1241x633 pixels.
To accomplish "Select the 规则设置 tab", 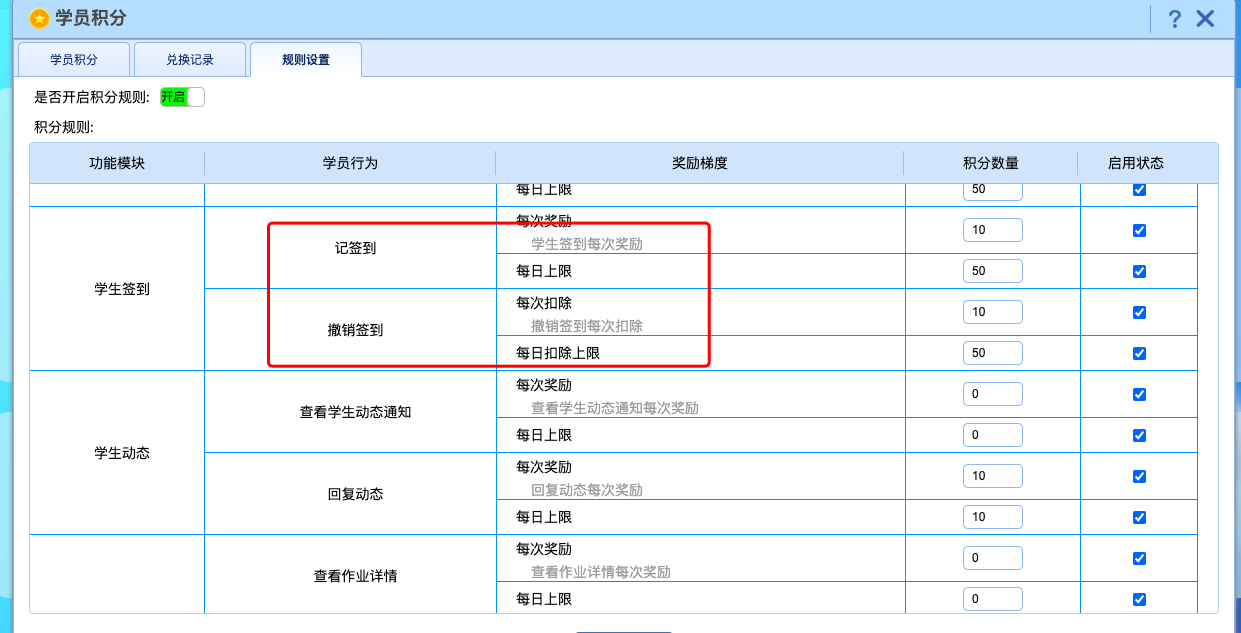I will [x=306, y=60].
